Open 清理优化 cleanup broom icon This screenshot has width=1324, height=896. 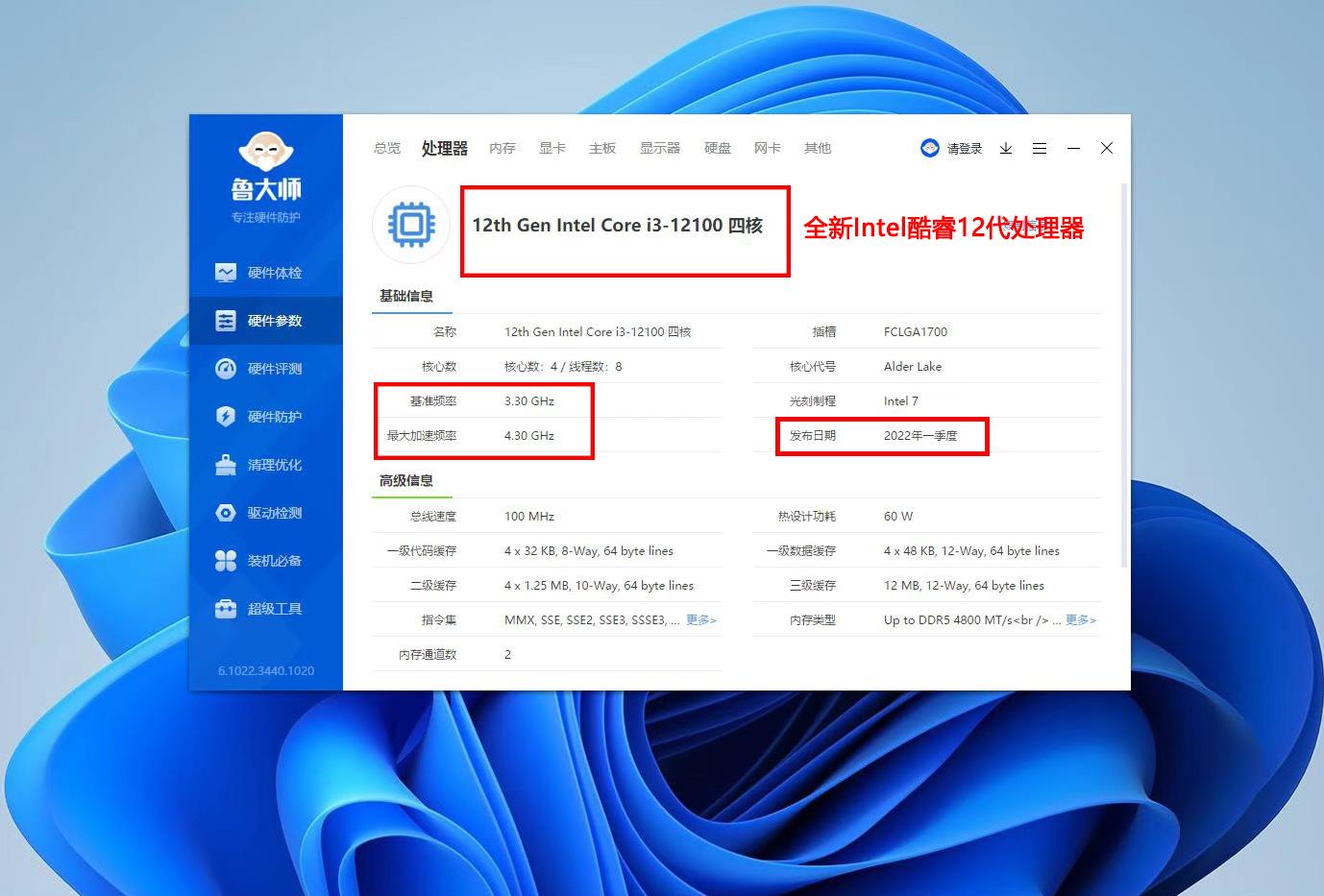226,465
